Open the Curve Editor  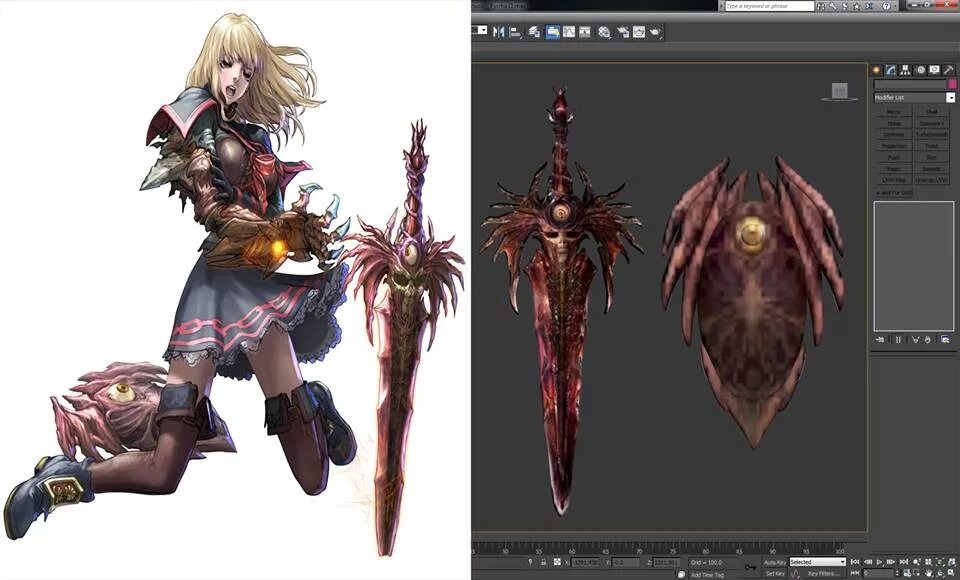coord(569,32)
